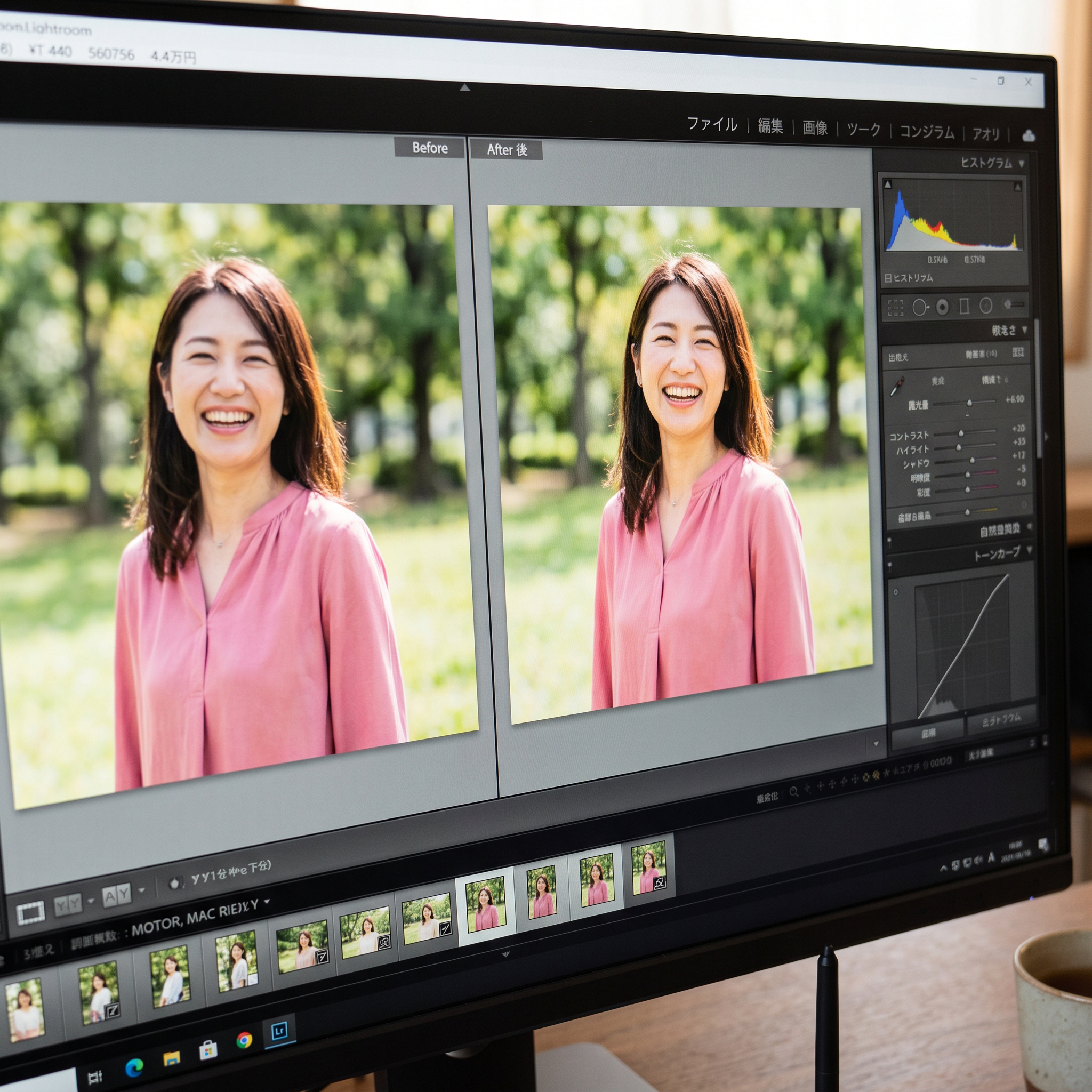Switch to the YY before/after view
The width and height of the screenshot is (1092, 1092).
click(x=68, y=905)
